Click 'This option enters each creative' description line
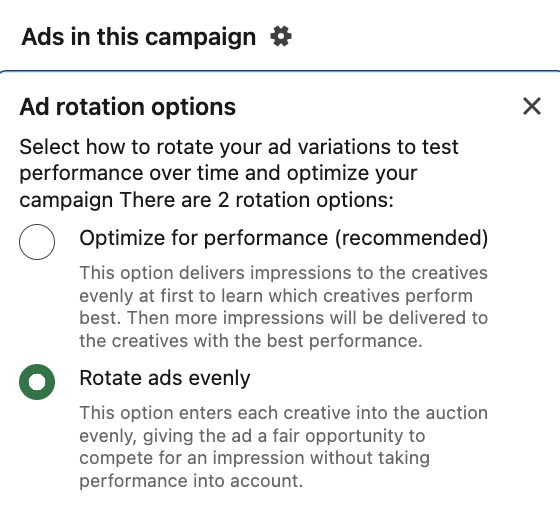The image size is (560, 514). click(x=284, y=413)
